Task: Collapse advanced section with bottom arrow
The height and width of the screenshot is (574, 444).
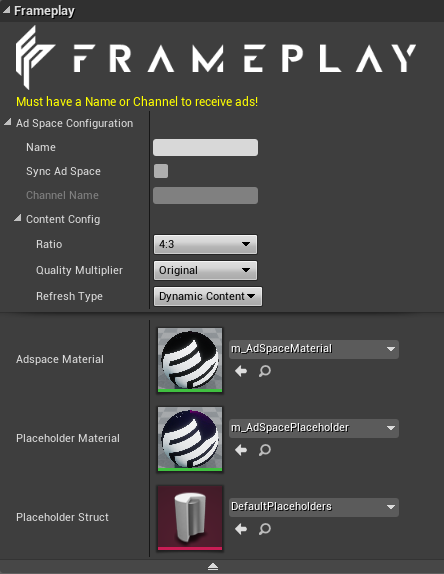Action: [x=213, y=567]
